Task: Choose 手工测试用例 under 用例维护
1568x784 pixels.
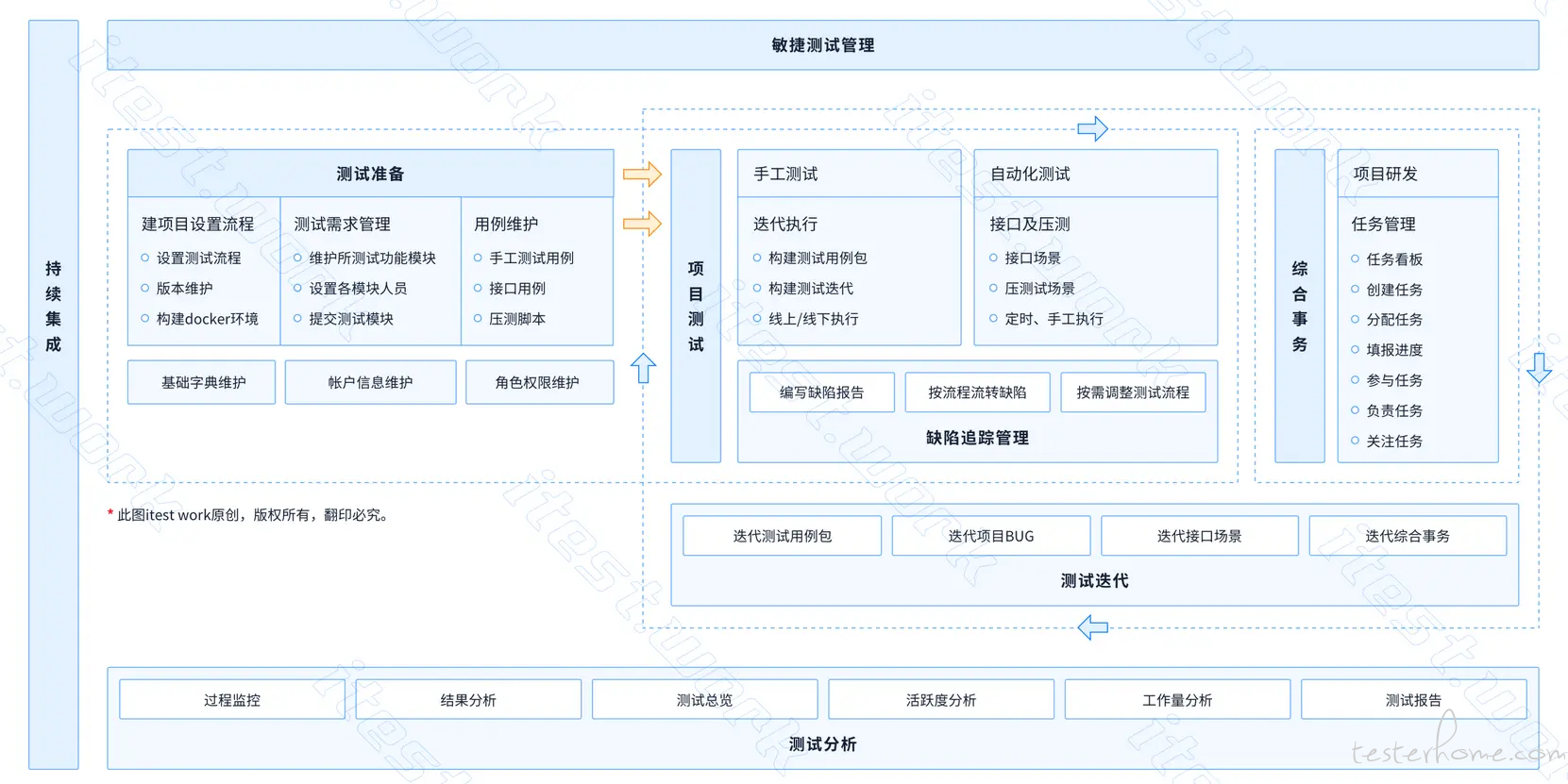Action: (x=531, y=258)
